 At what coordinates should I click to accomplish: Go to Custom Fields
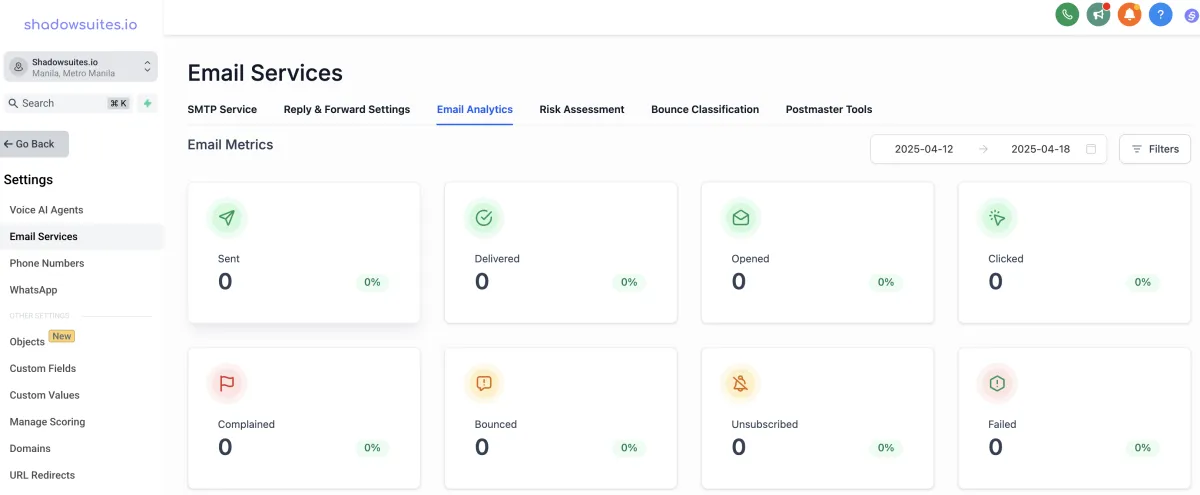click(43, 368)
